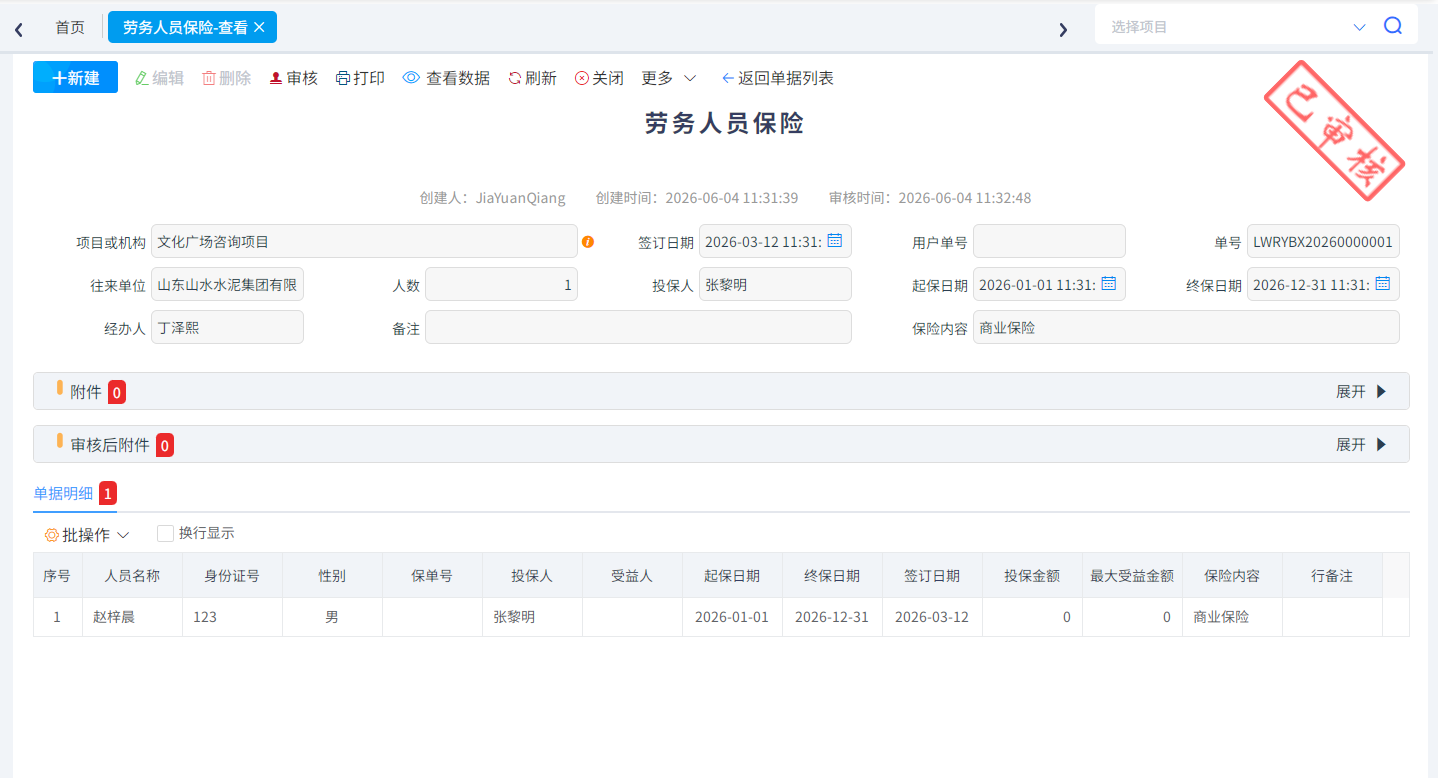This screenshot has height=778, width=1438.
Task: Click the 赵梓晨 cell in the table
Action: click(x=132, y=617)
